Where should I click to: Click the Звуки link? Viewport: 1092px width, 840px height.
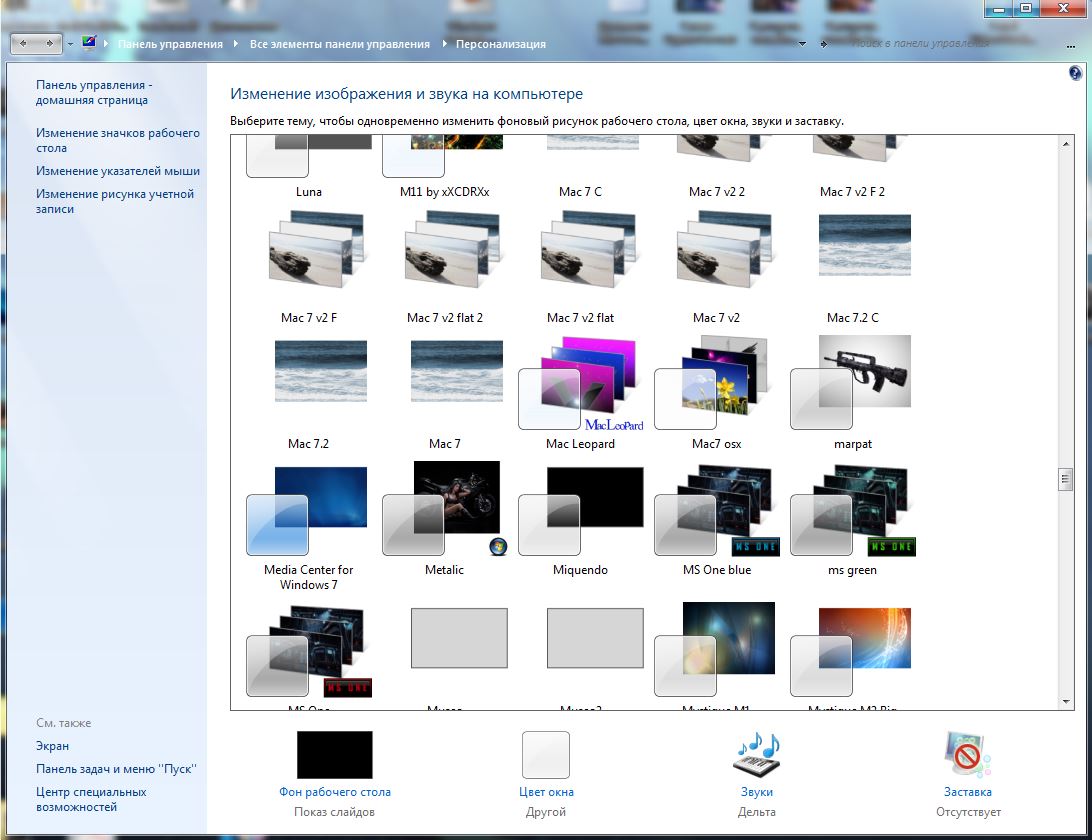point(756,792)
